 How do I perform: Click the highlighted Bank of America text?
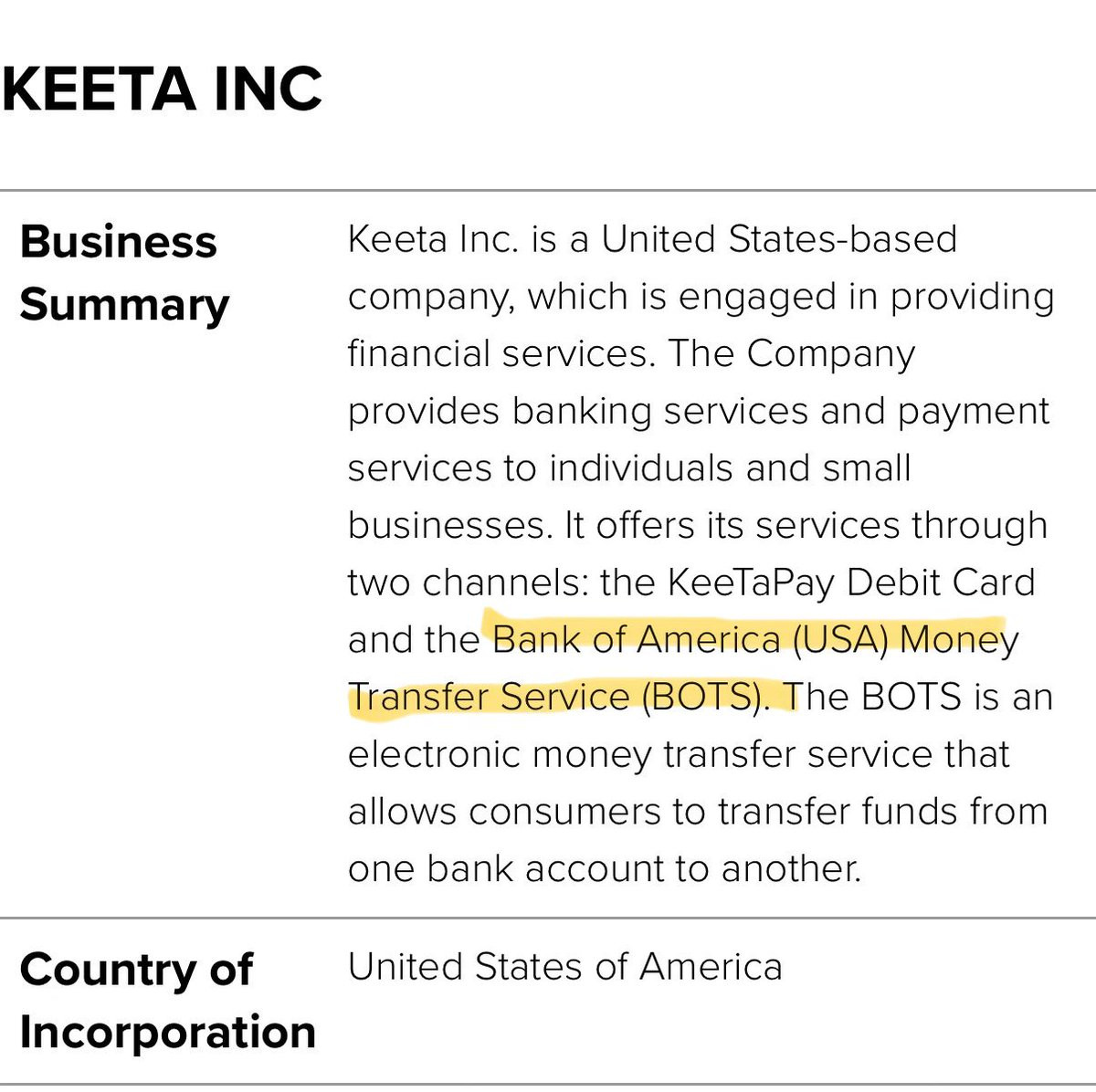pos(636,639)
